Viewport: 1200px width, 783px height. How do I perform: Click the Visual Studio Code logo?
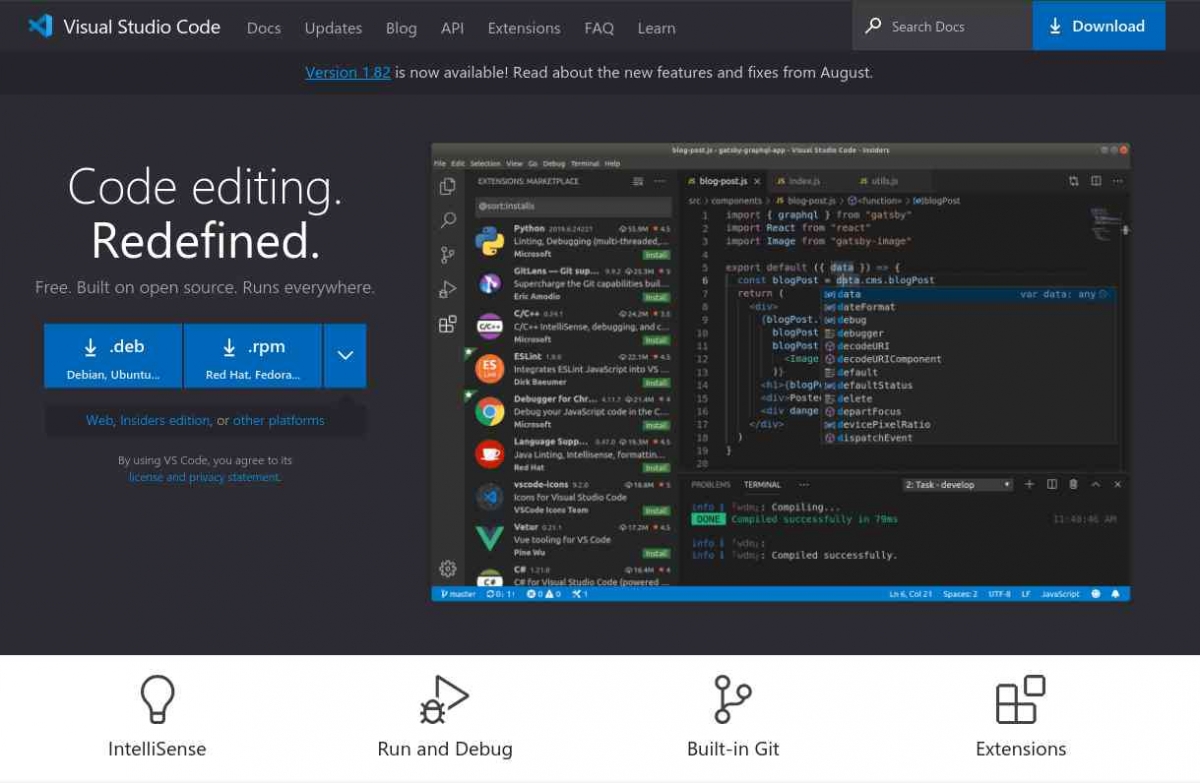39,25
